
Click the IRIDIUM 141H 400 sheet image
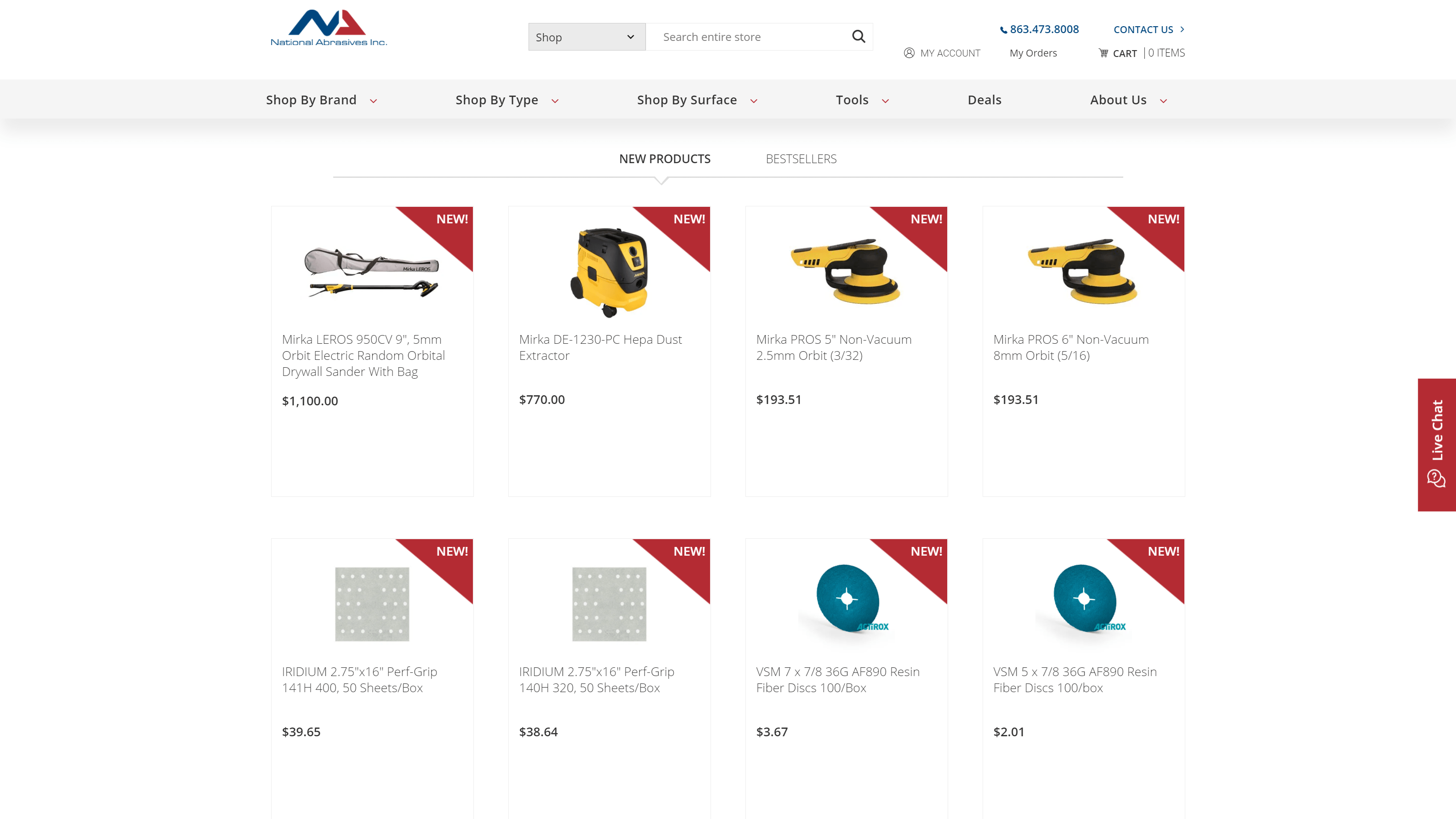tap(372, 604)
